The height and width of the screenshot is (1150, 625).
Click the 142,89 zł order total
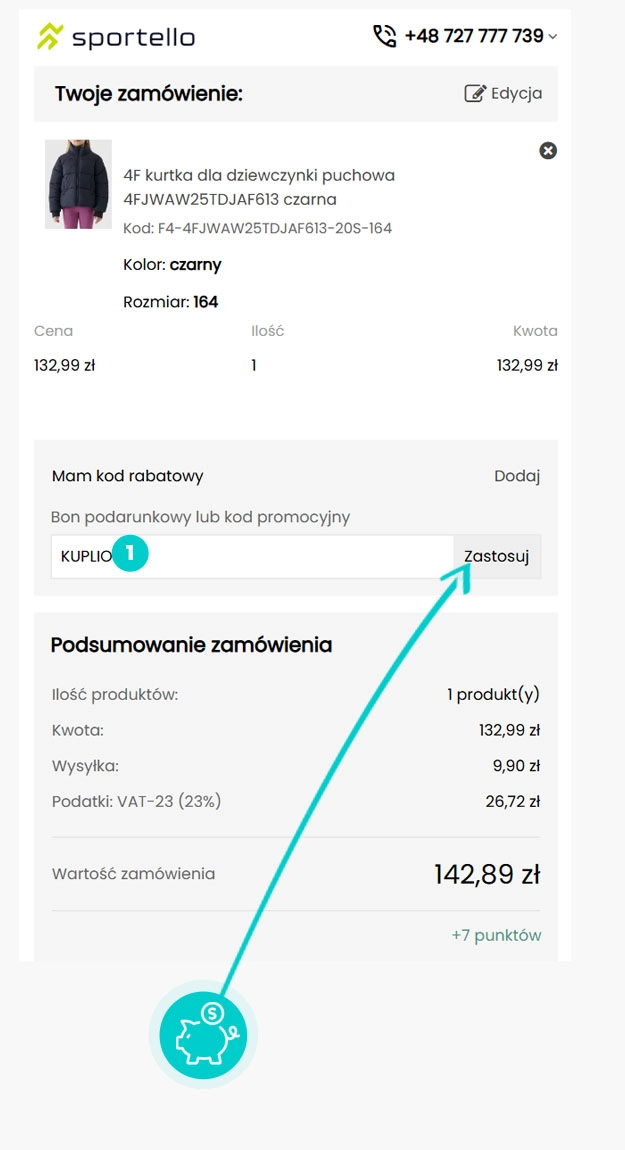(x=487, y=874)
